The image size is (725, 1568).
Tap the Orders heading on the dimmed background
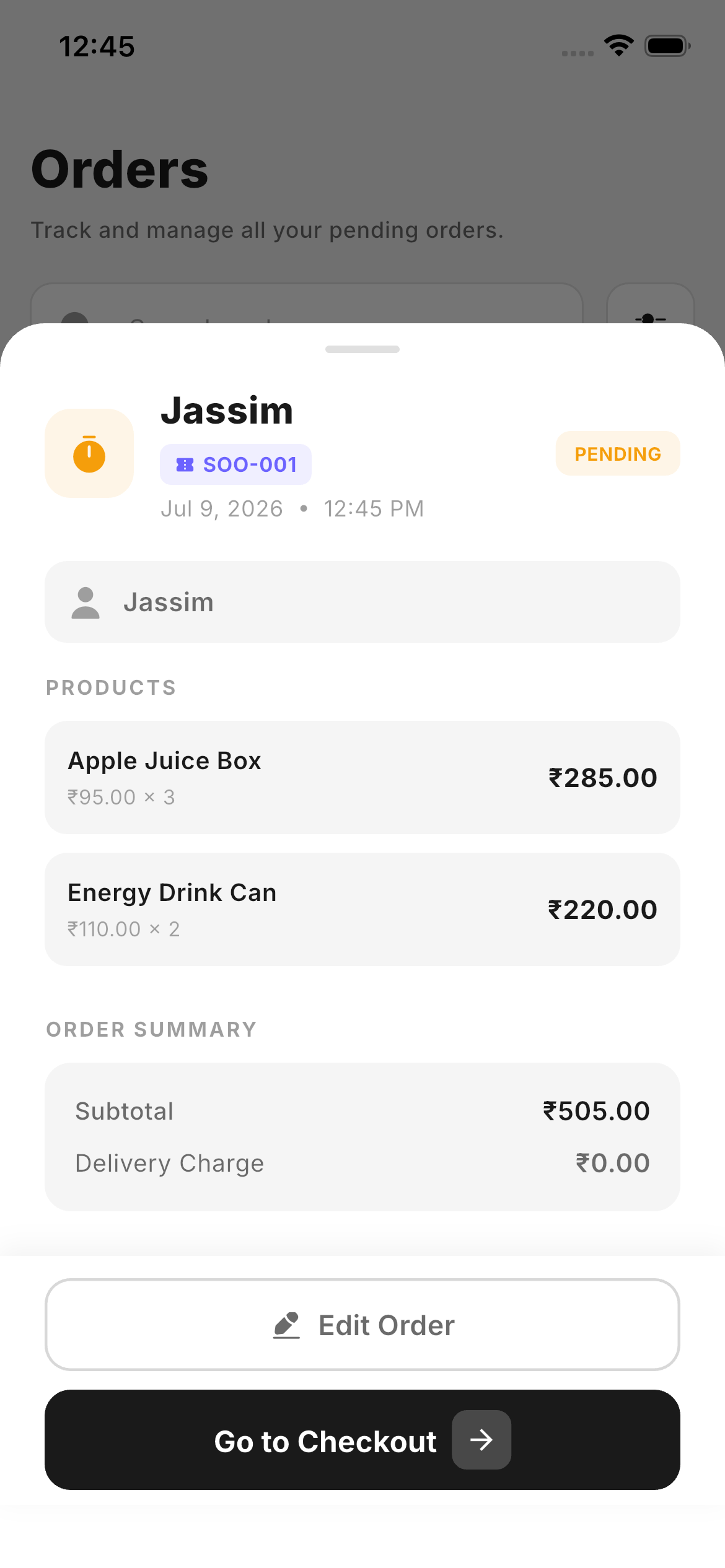point(120,169)
